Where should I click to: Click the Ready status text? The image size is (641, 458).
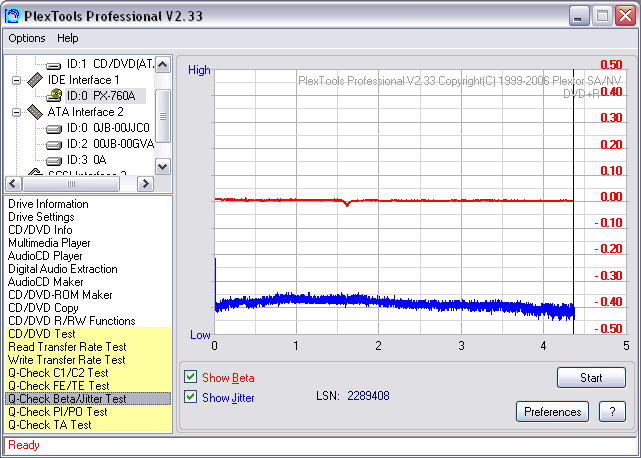pos(24,445)
